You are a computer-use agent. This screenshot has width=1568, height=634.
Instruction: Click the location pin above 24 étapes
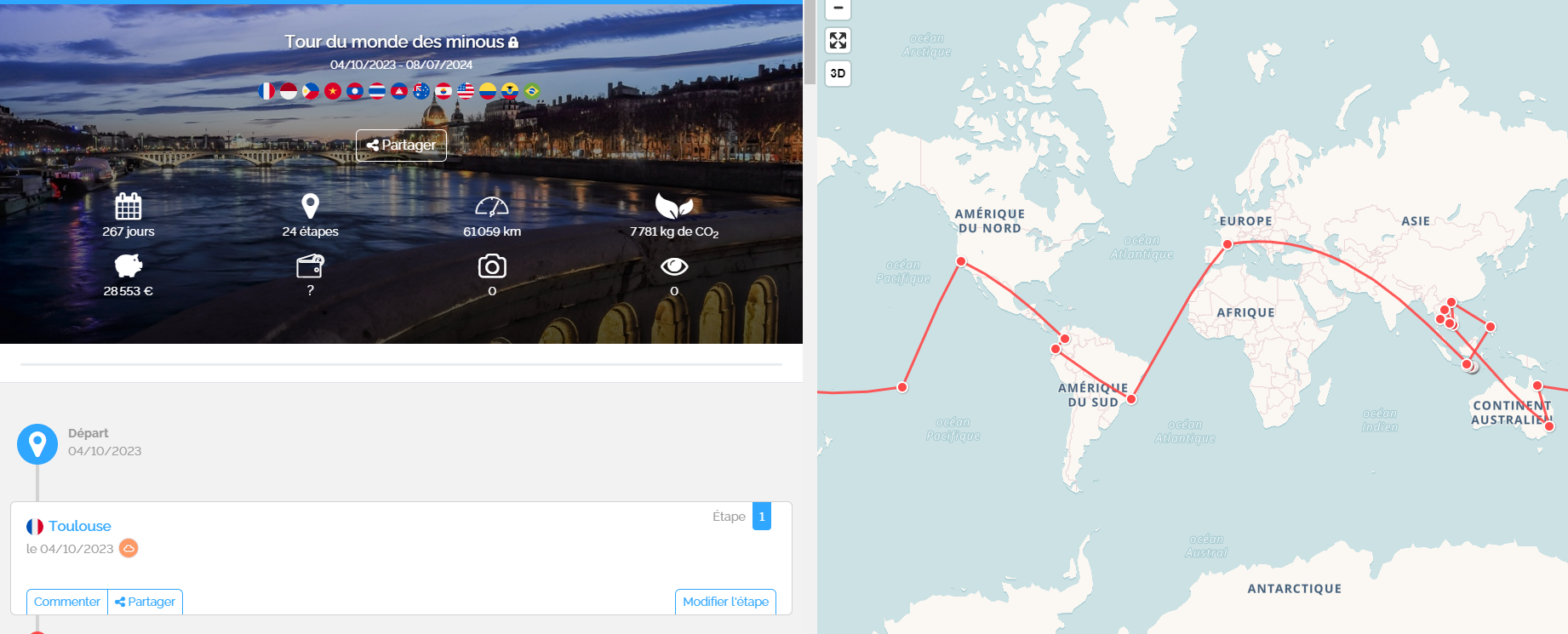pos(311,206)
